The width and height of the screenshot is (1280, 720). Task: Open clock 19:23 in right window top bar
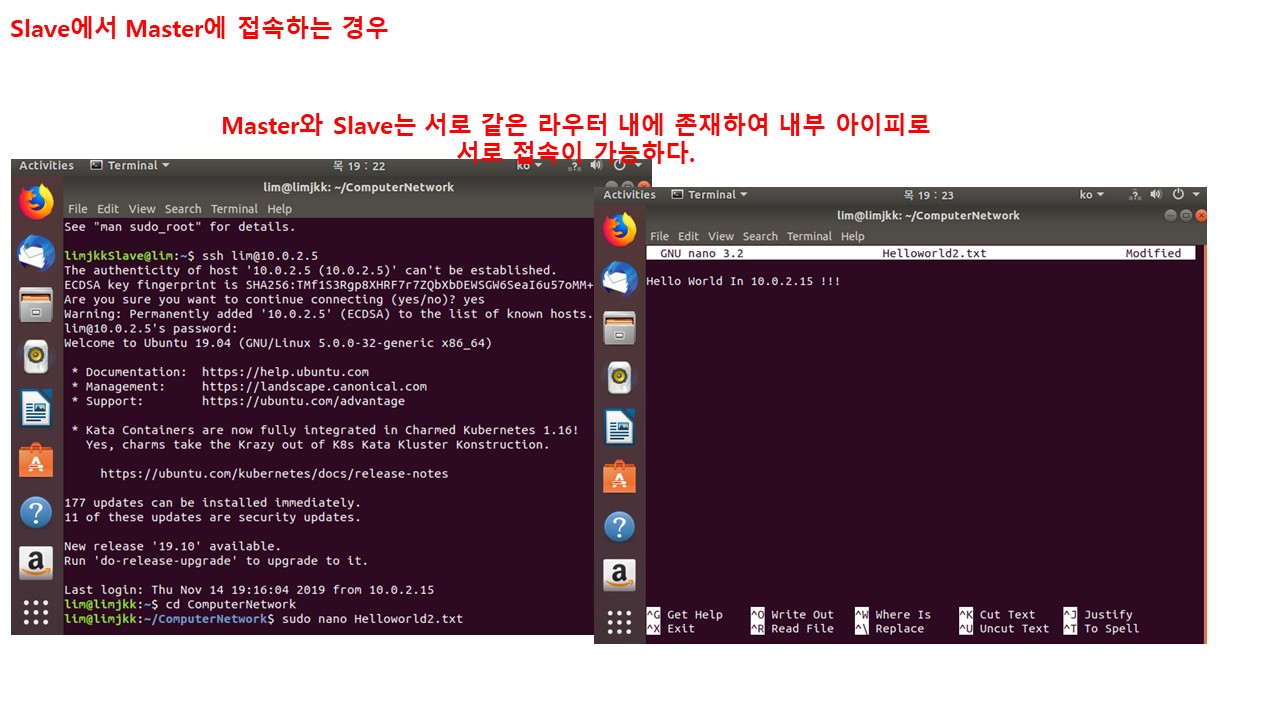tap(928, 195)
